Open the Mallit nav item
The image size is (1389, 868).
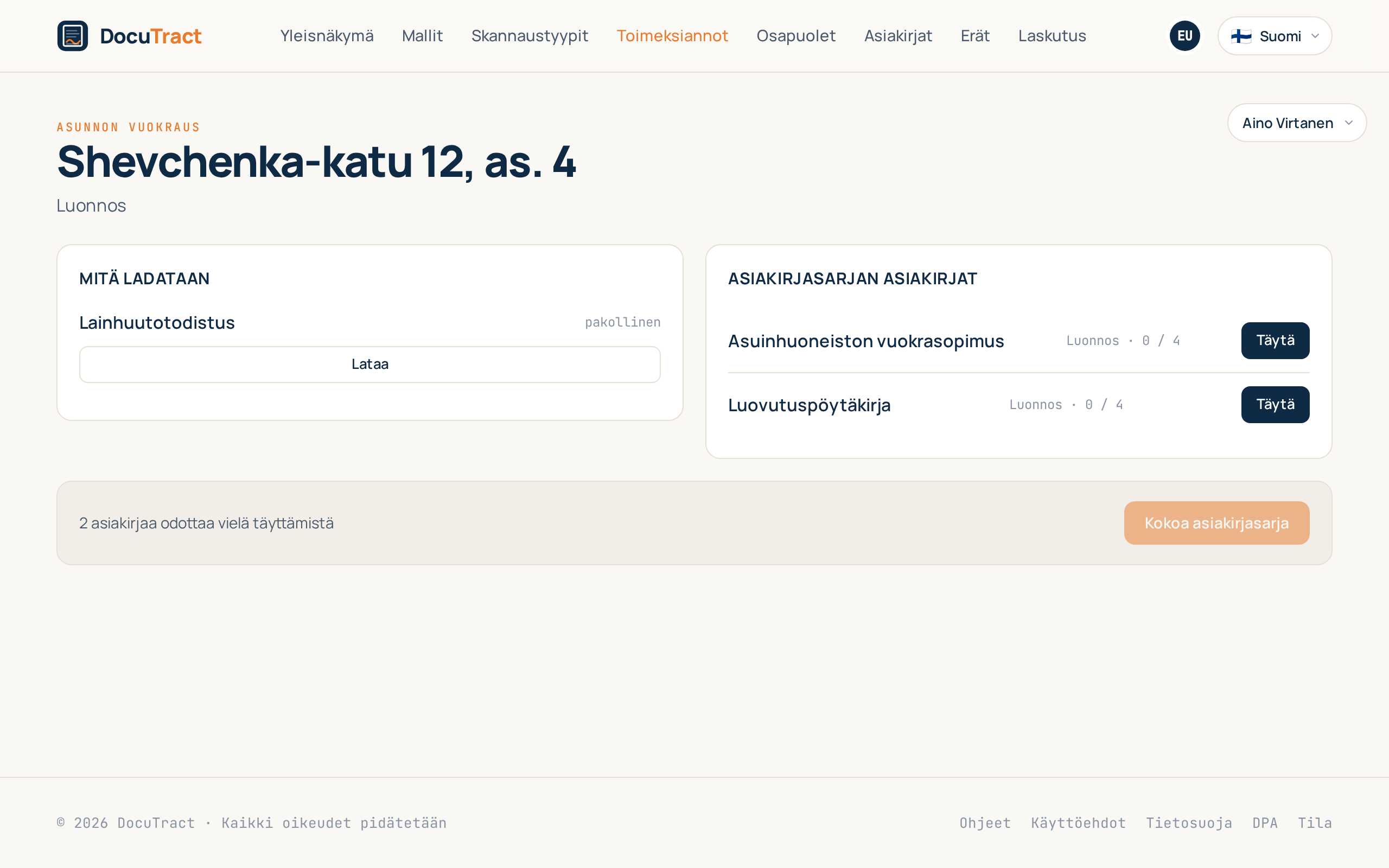[423, 36]
